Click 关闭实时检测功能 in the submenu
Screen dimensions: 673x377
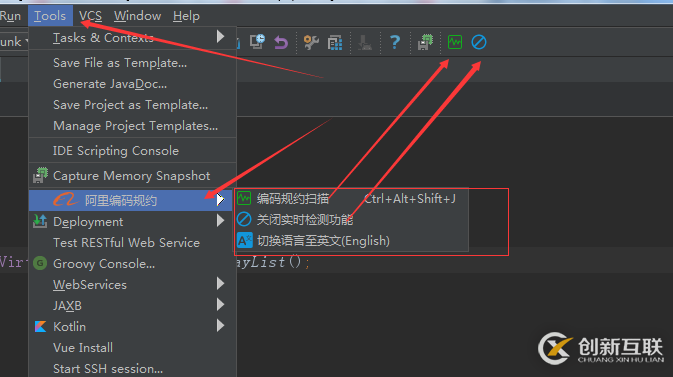tap(305, 220)
